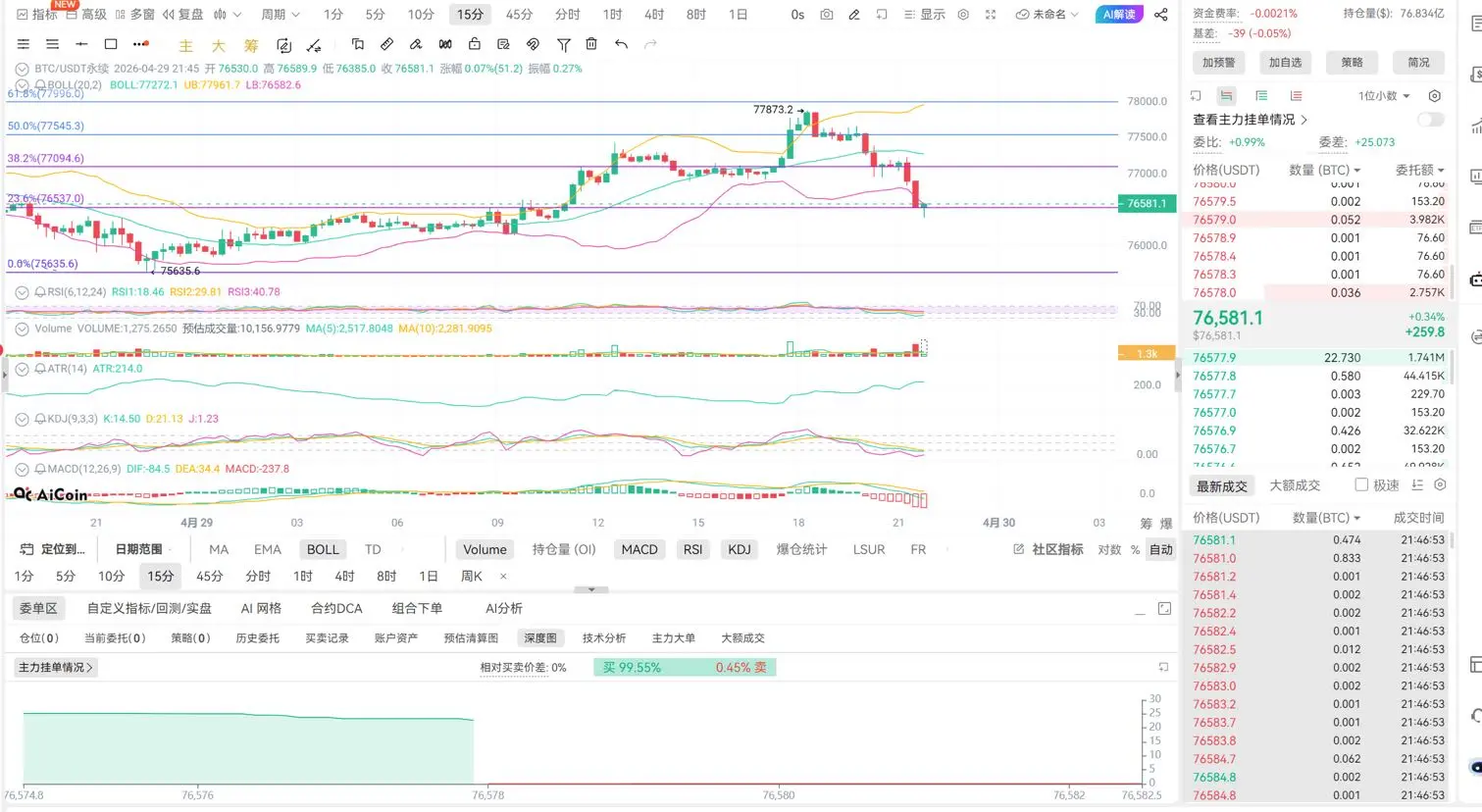Viewport: 1482px width, 812px height.
Task: Toggle the 查看主力挂单情况 switch
Action: click(1430, 120)
